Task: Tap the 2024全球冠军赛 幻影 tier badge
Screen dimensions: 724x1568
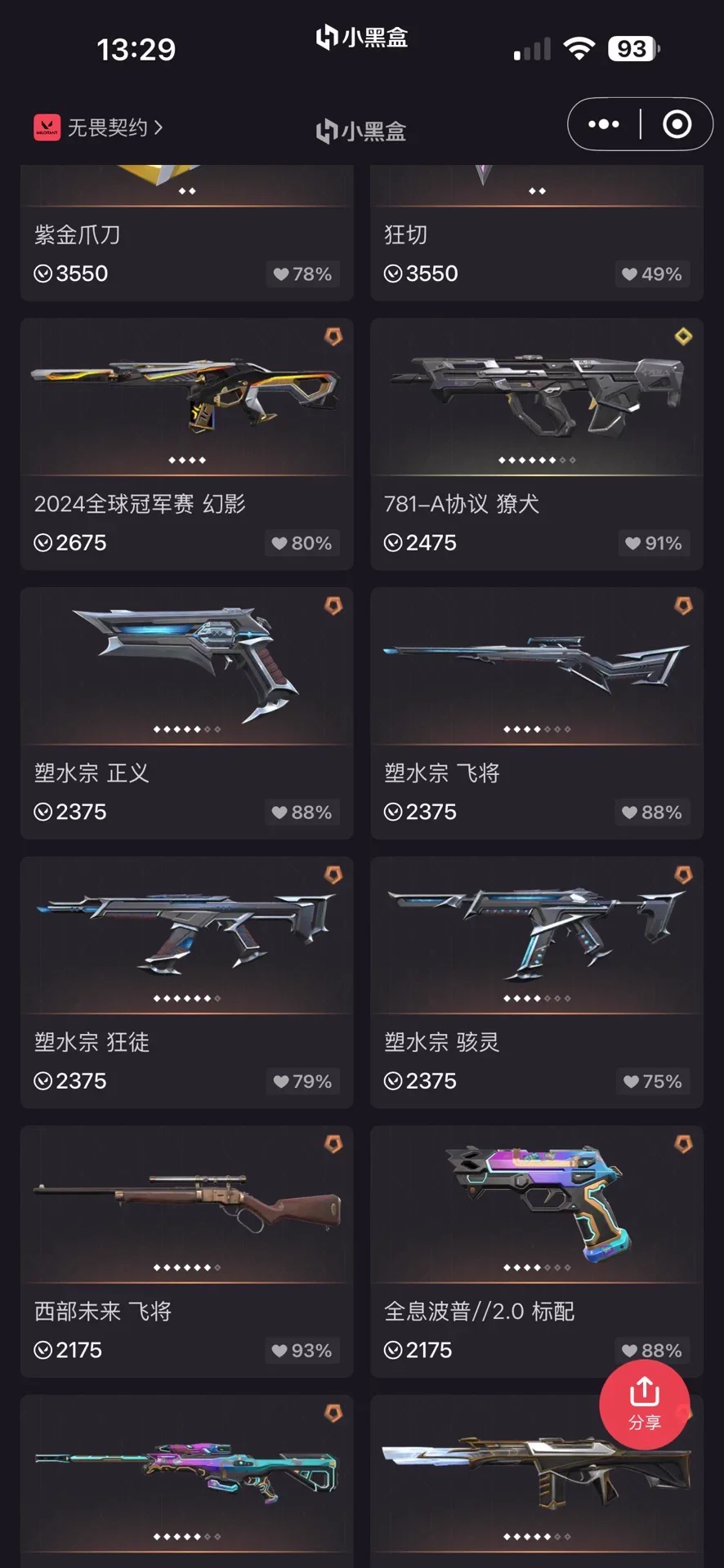Action: [333, 336]
